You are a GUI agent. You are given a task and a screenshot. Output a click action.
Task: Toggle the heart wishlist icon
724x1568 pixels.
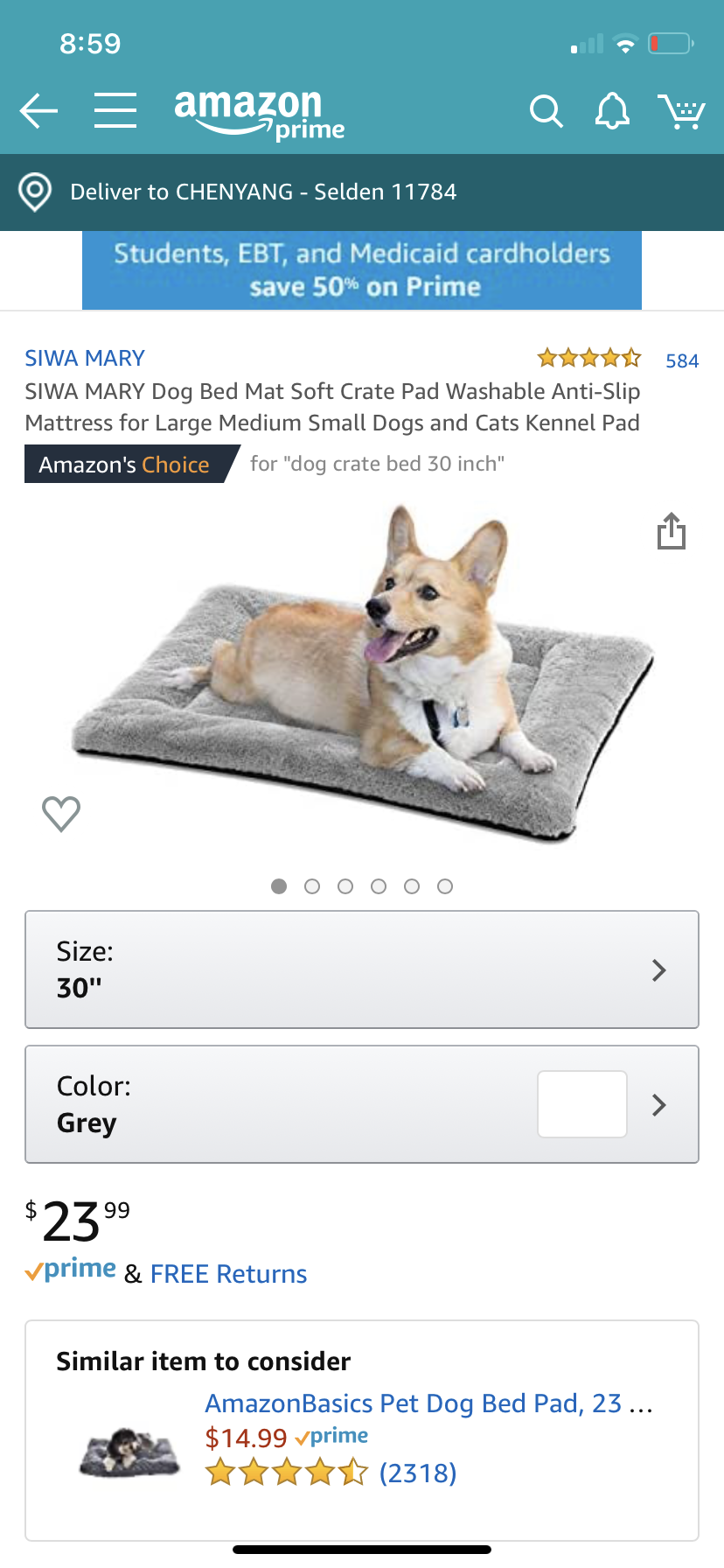(x=61, y=814)
